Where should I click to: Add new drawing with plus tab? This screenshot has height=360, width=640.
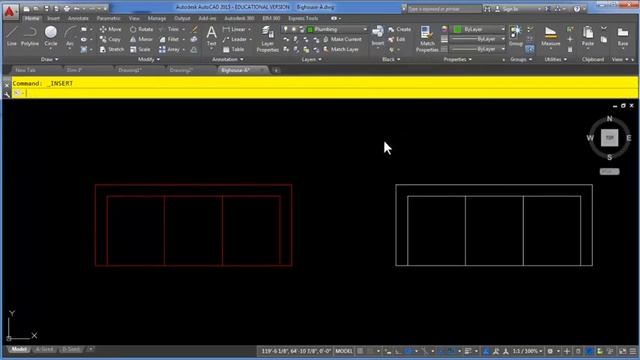tap(276, 70)
